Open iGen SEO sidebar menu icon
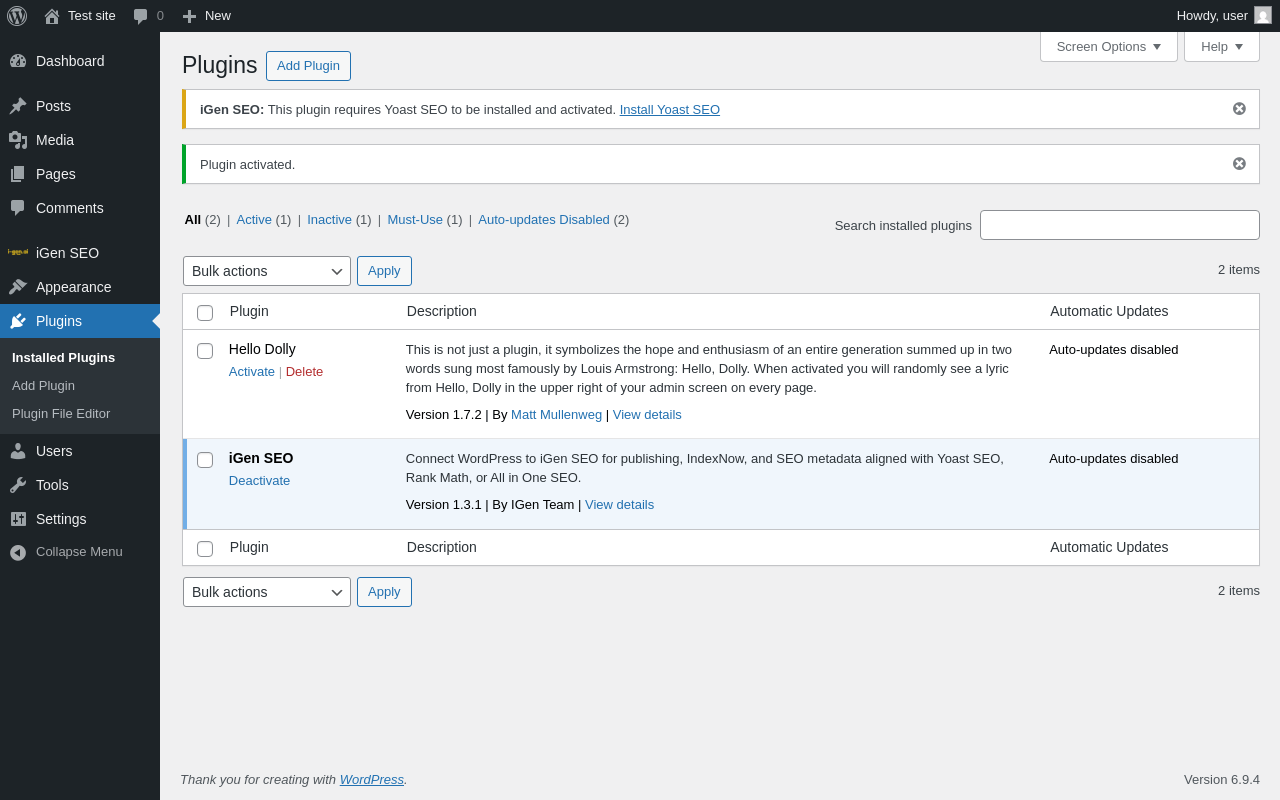The height and width of the screenshot is (800, 1280). (18, 253)
